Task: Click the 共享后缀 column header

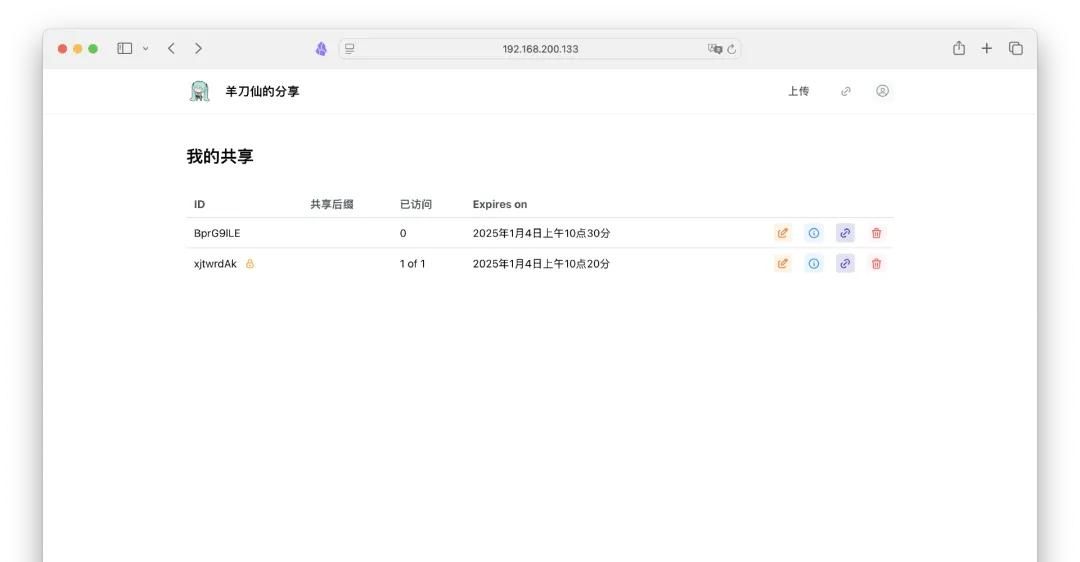Action: (x=332, y=204)
